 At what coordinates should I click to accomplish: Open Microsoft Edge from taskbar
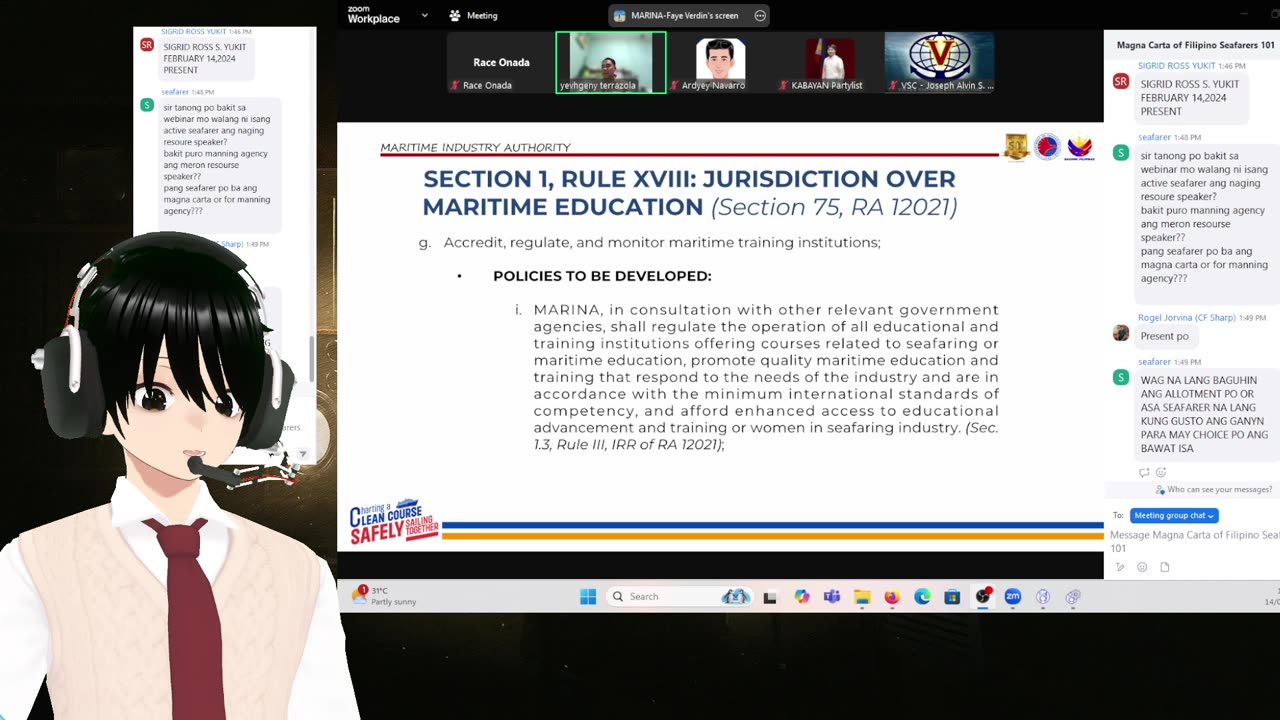[922, 597]
